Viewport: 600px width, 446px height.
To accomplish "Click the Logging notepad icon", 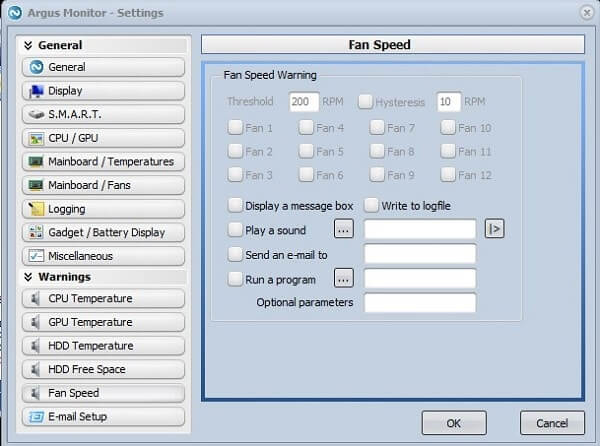I will 36,209.
